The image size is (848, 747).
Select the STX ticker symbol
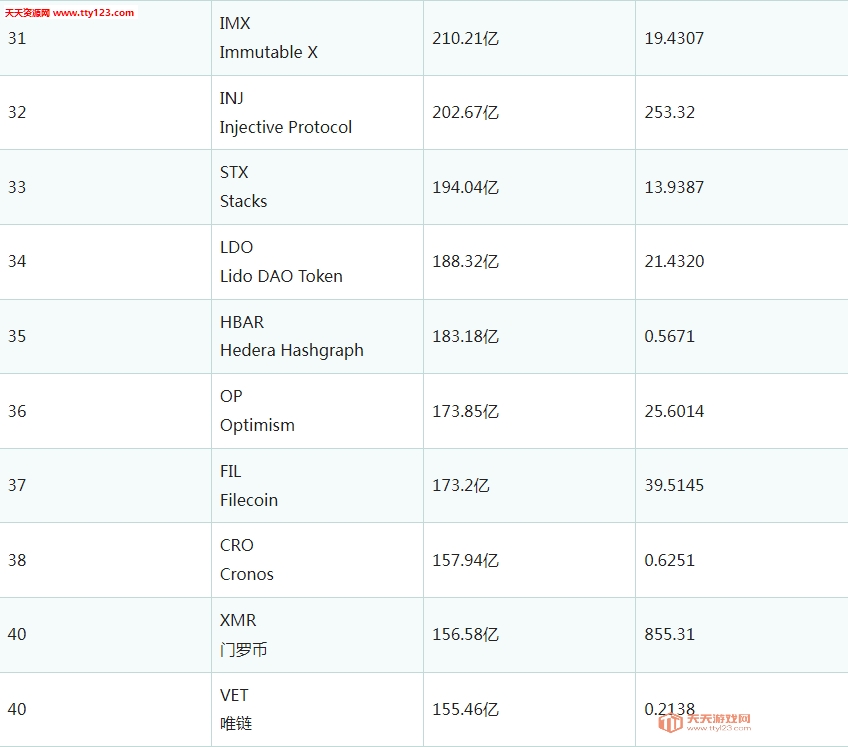point(234,173)
